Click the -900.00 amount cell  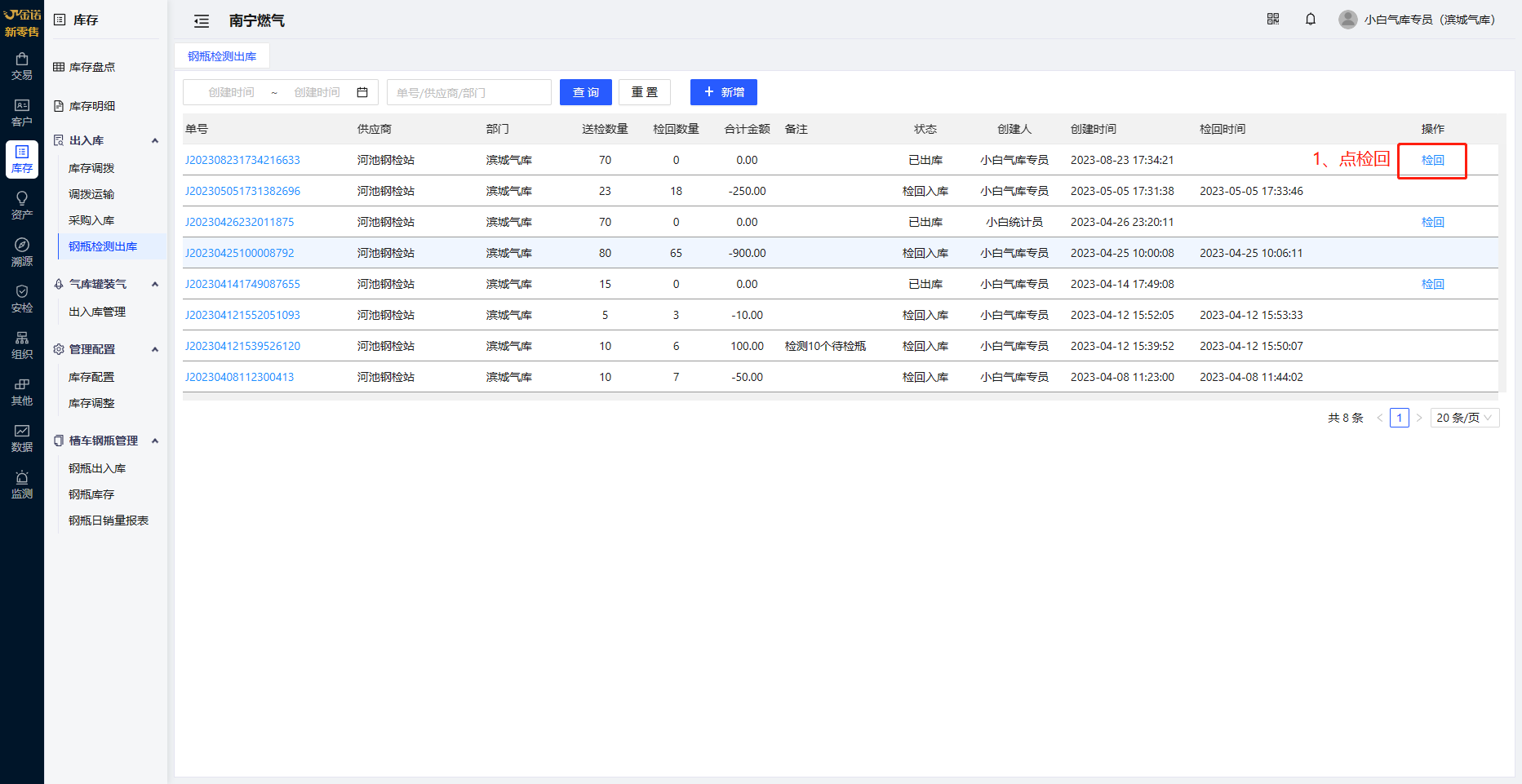point(747,253)
